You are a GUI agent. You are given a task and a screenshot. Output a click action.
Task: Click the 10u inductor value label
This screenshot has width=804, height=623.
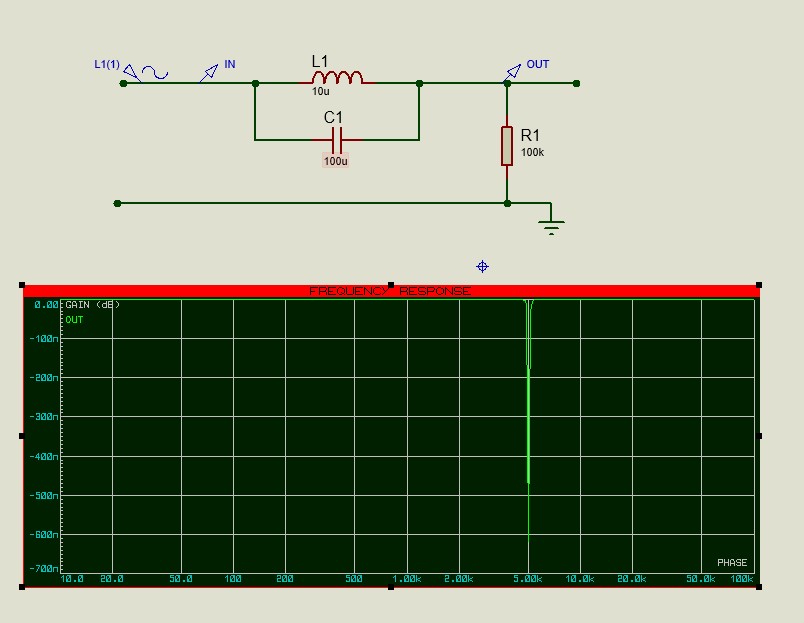click(x=320, y=91)
